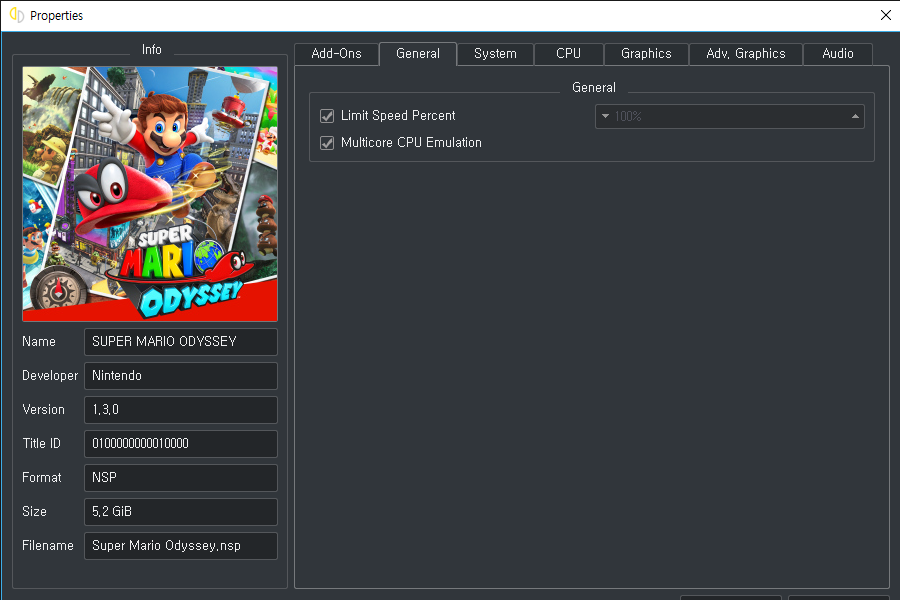Click the 100% speed percent spinbox
Image resolution: width=900 pixels, height=600 pixels.
(730, 117)
